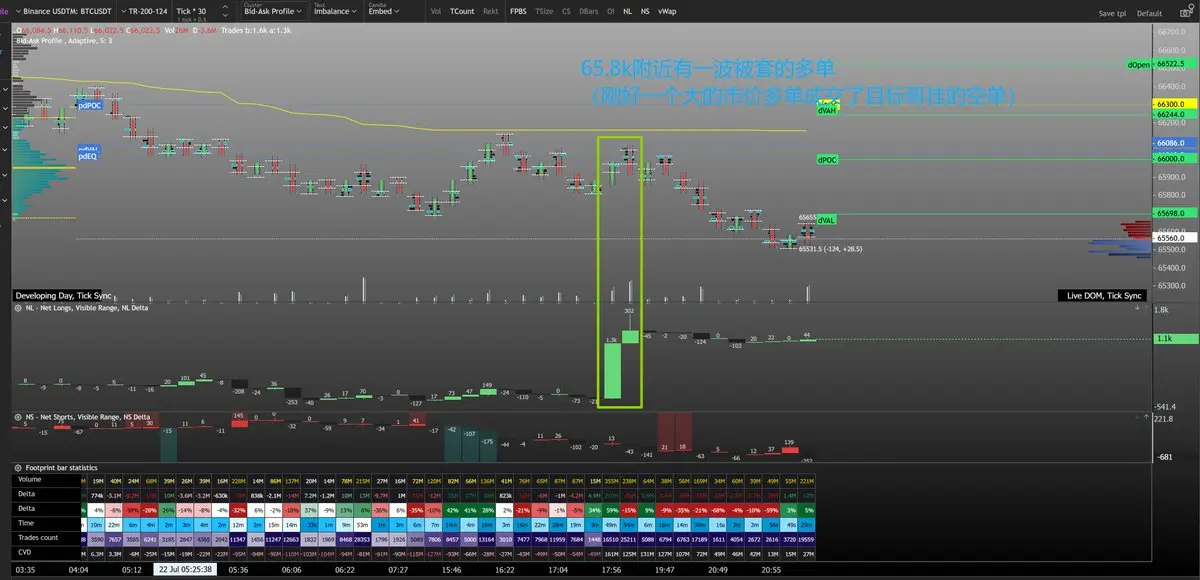
Task: Click the Save tpl button
Action: tap(1112, 13)
